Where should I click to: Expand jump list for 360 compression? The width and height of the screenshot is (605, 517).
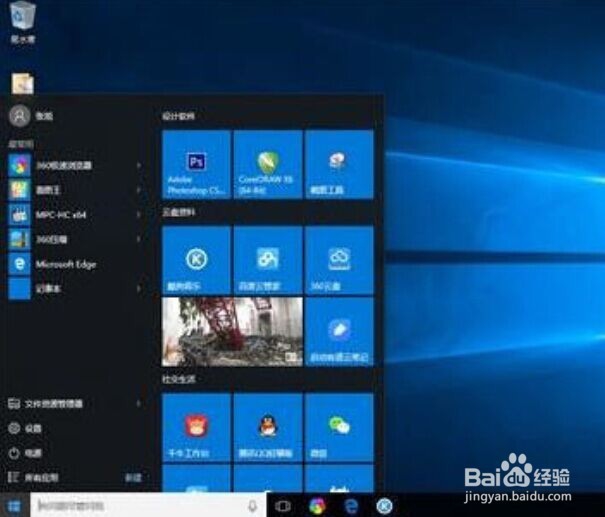click(x=139, y=239)
